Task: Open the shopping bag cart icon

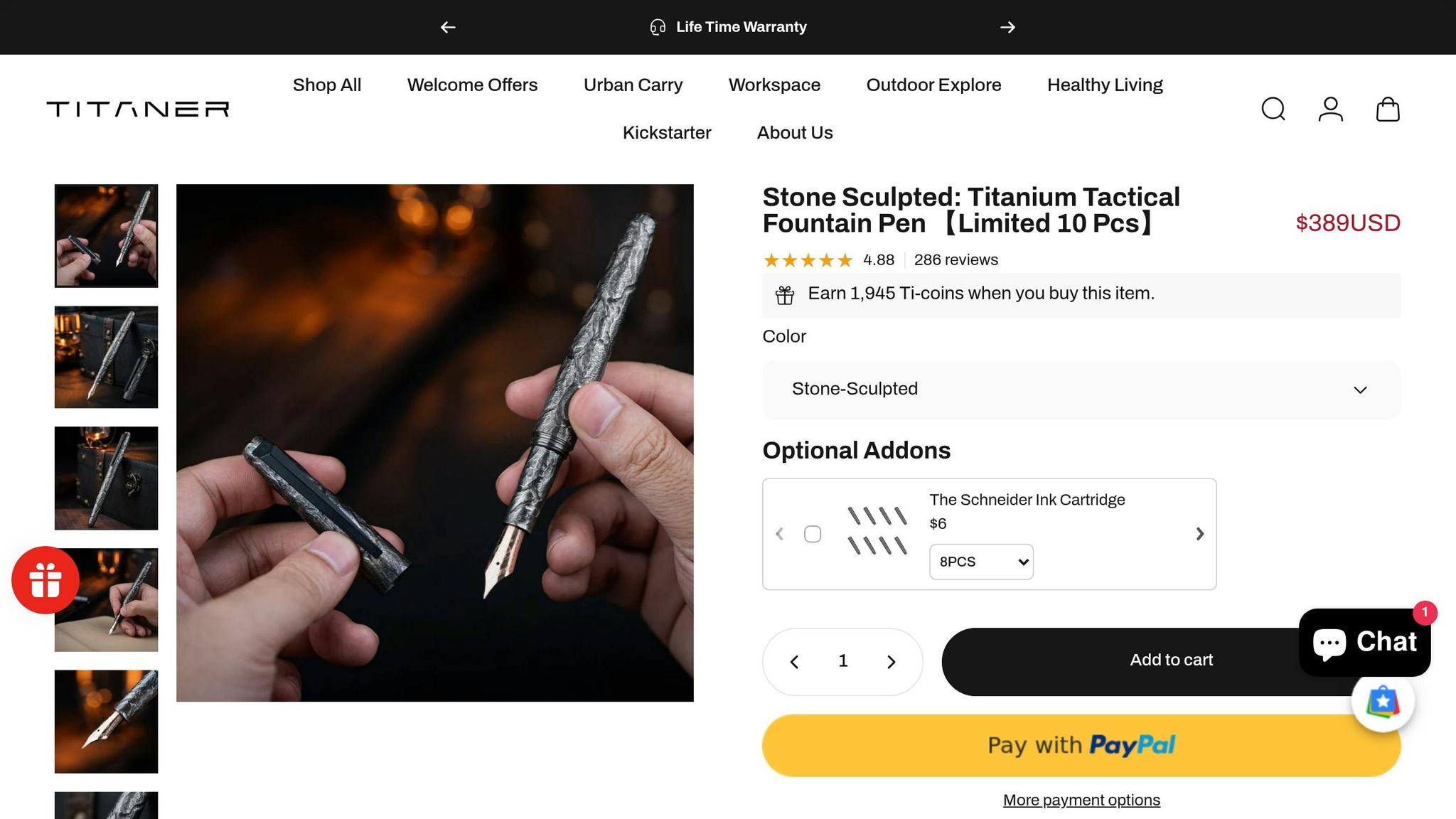Action: (1387, 109)
